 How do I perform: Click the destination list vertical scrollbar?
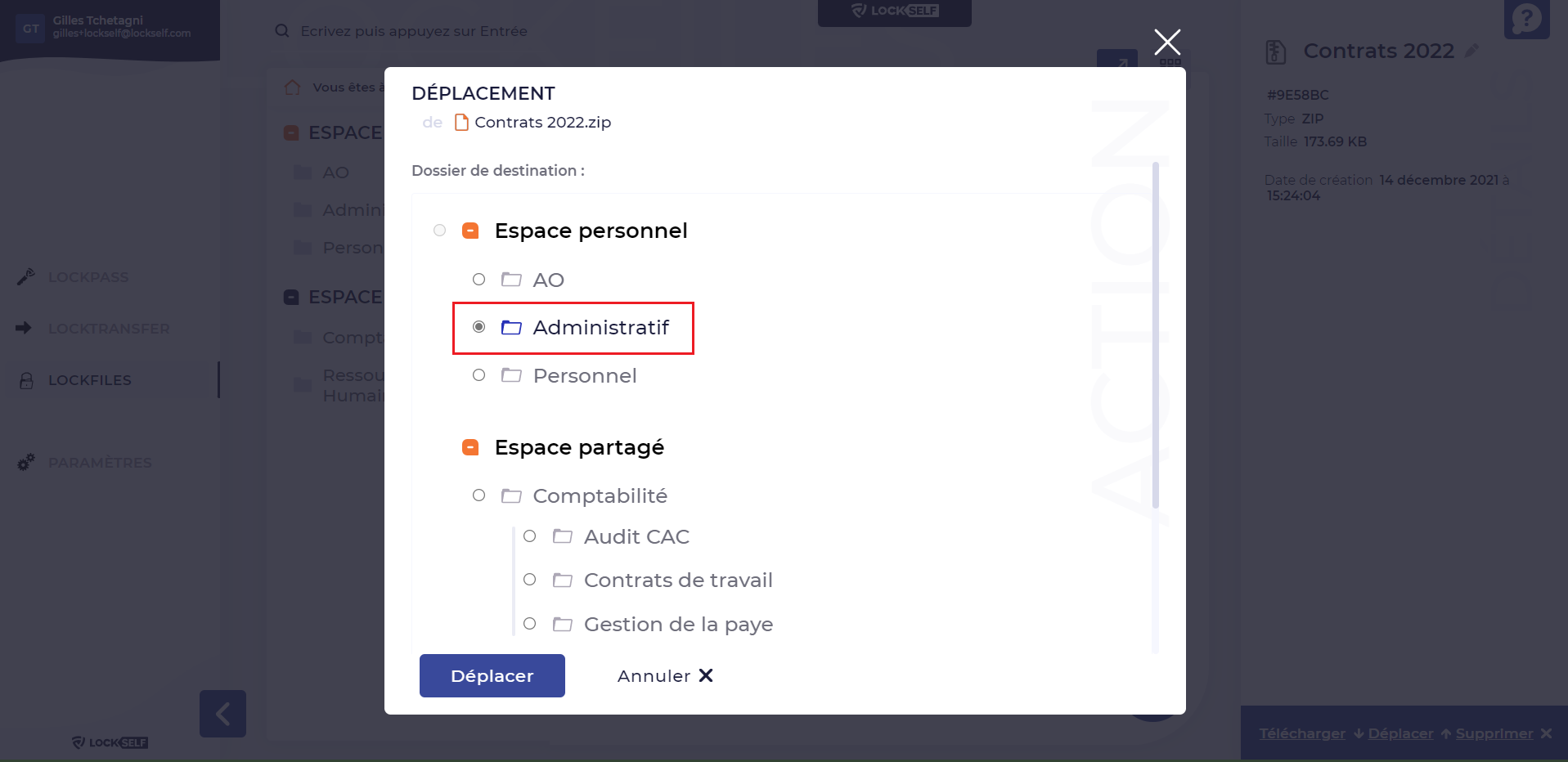[1156, 335]
